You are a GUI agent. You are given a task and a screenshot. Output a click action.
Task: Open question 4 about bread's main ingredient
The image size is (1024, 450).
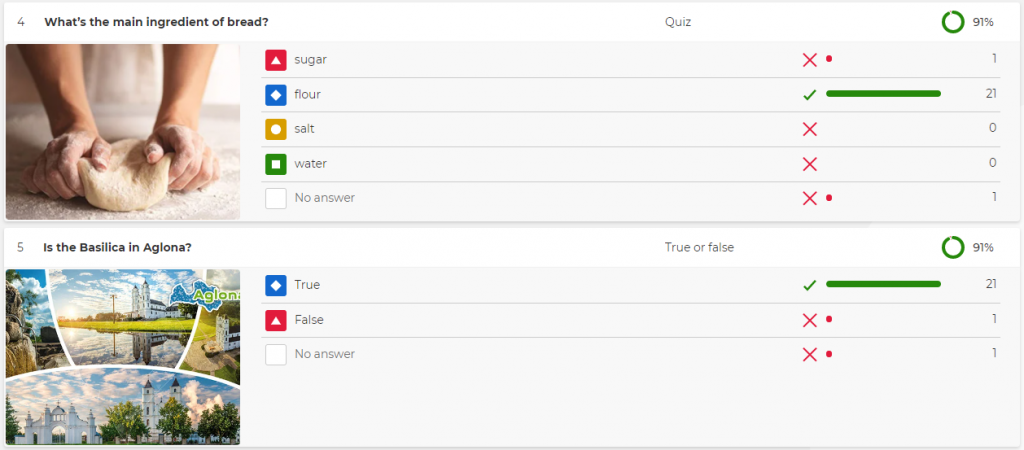[x=156, y=22]
